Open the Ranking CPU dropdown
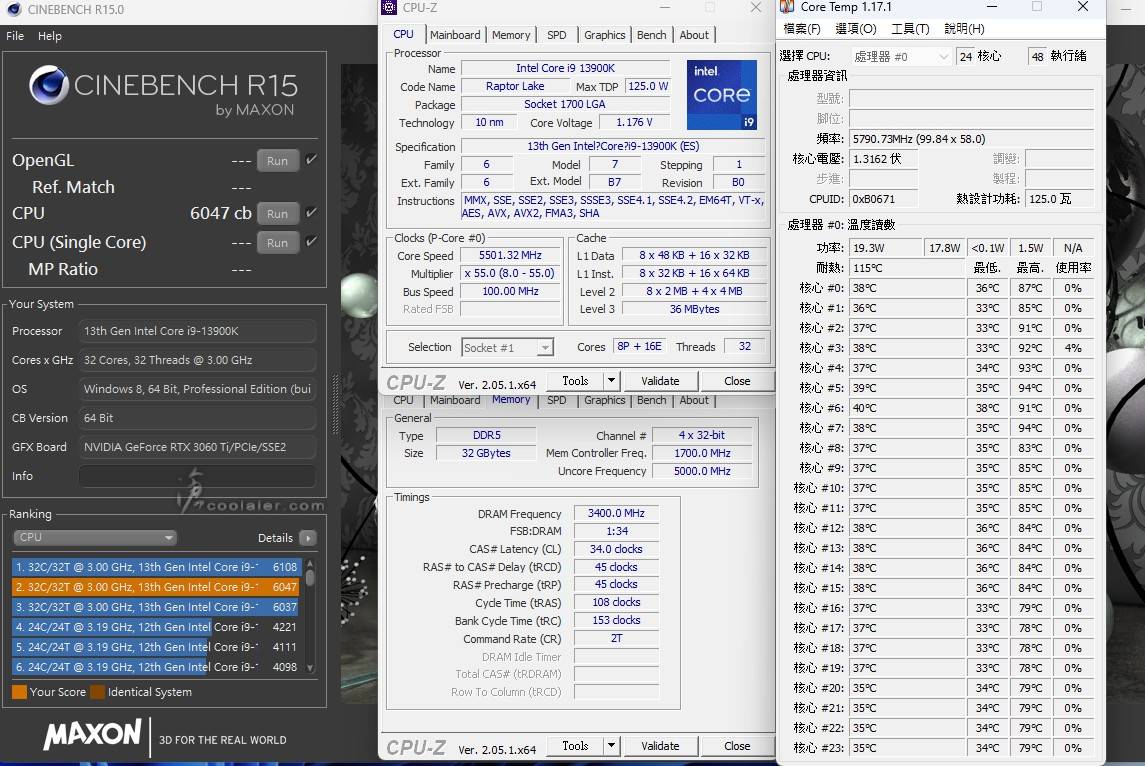The width and height of the screenshot is (1145, 766). 95,537
